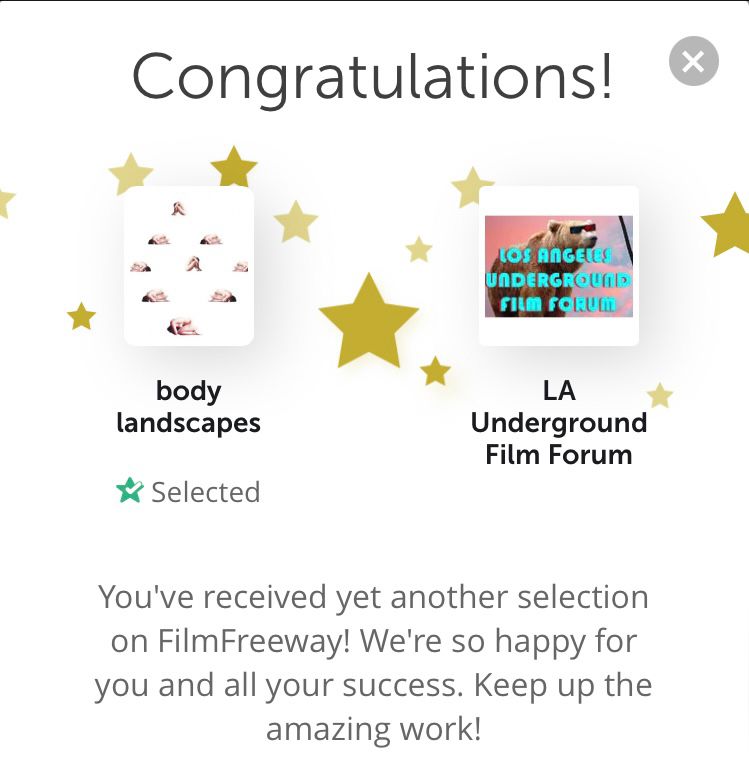Open the Los Angeles Underground Film Forum logo
Screen dimensions: 749x775
tap(558, 266)
